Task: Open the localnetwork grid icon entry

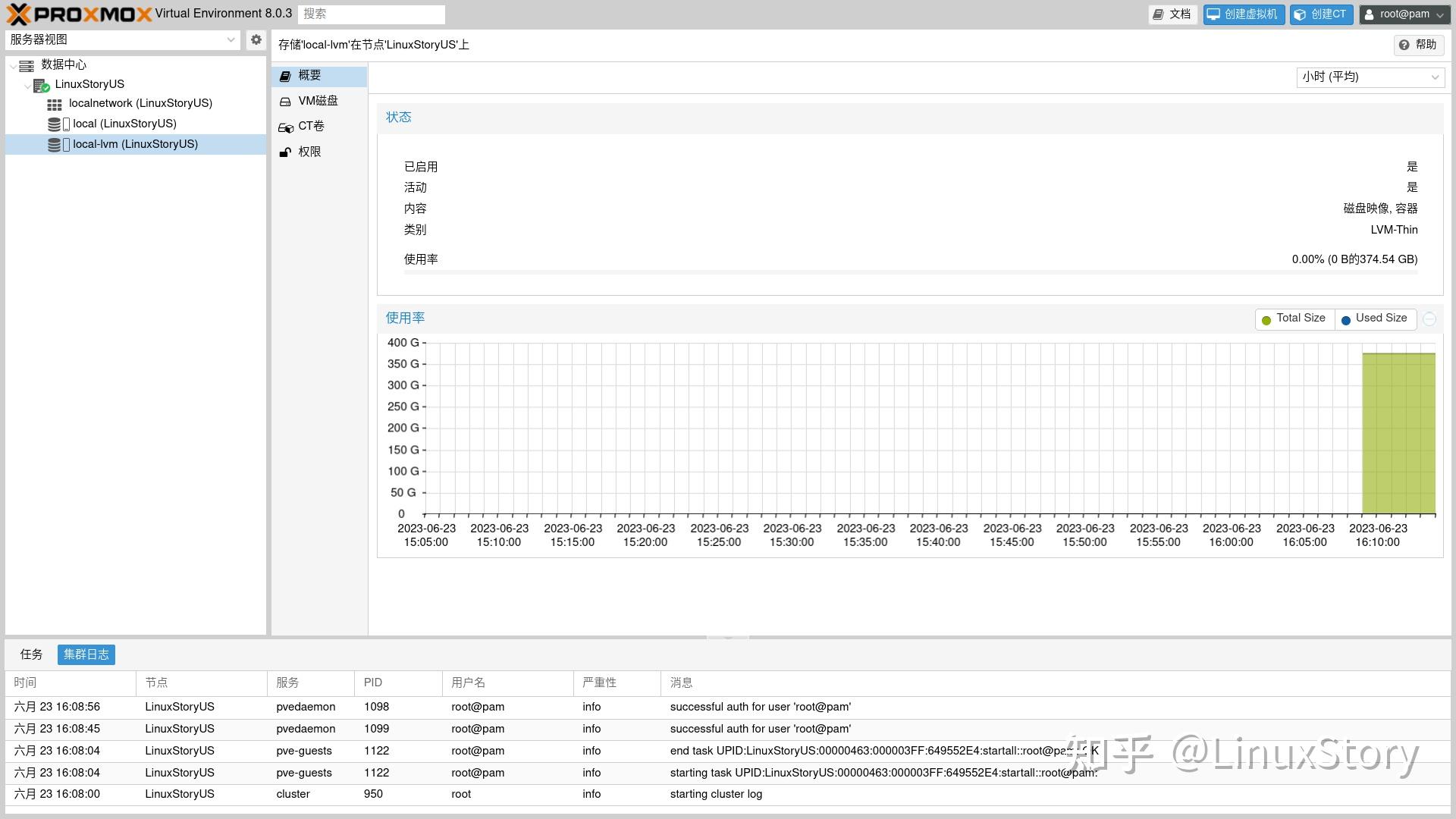Action: [x=55, y=104]
